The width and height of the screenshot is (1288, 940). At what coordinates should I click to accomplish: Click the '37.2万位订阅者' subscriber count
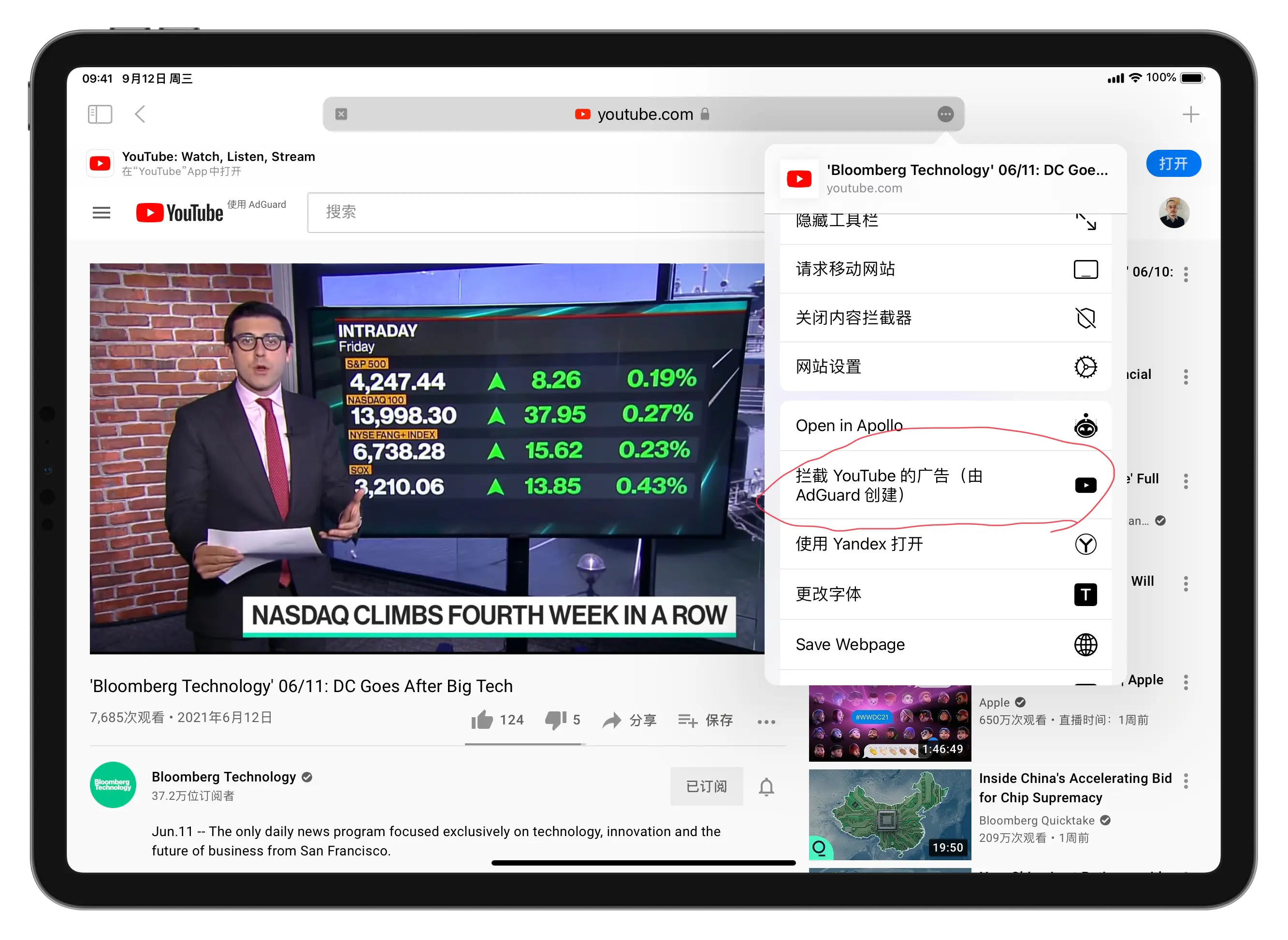[x=193, y=796]
